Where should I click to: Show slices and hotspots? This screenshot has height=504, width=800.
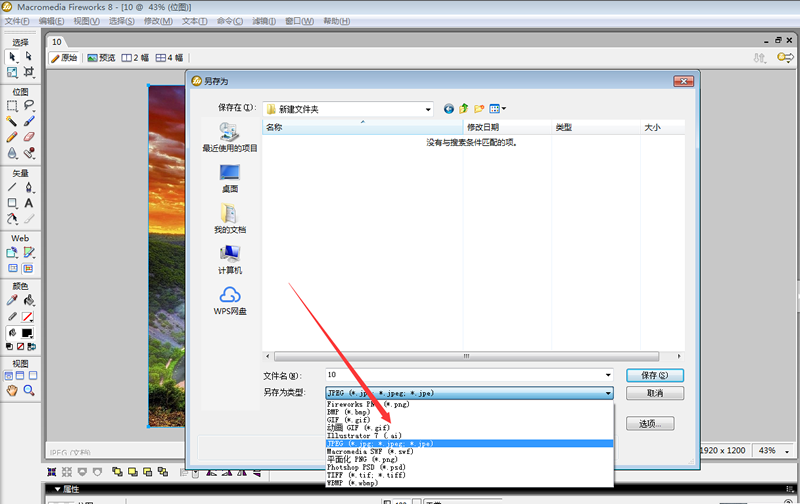[x=29, y=268]
